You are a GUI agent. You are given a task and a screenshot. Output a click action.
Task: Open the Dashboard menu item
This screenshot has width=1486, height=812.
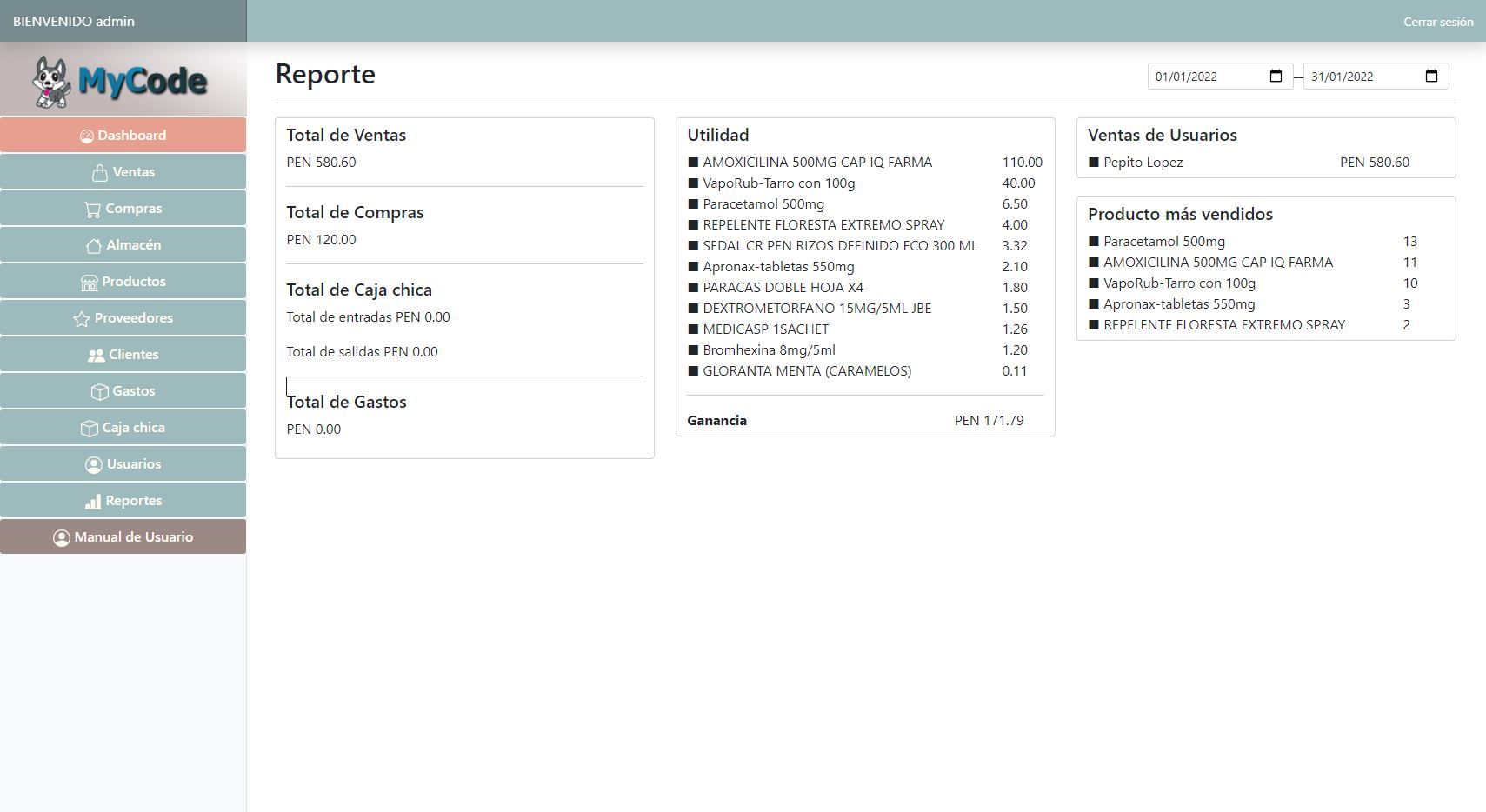click(x=123, y=136)
